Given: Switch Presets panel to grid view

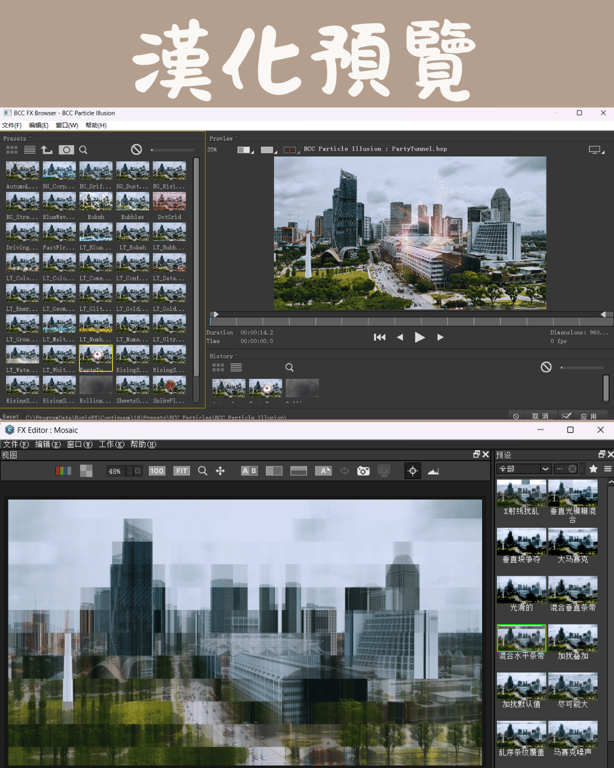Looking at the screenshot, I should [x=12, y=149].
